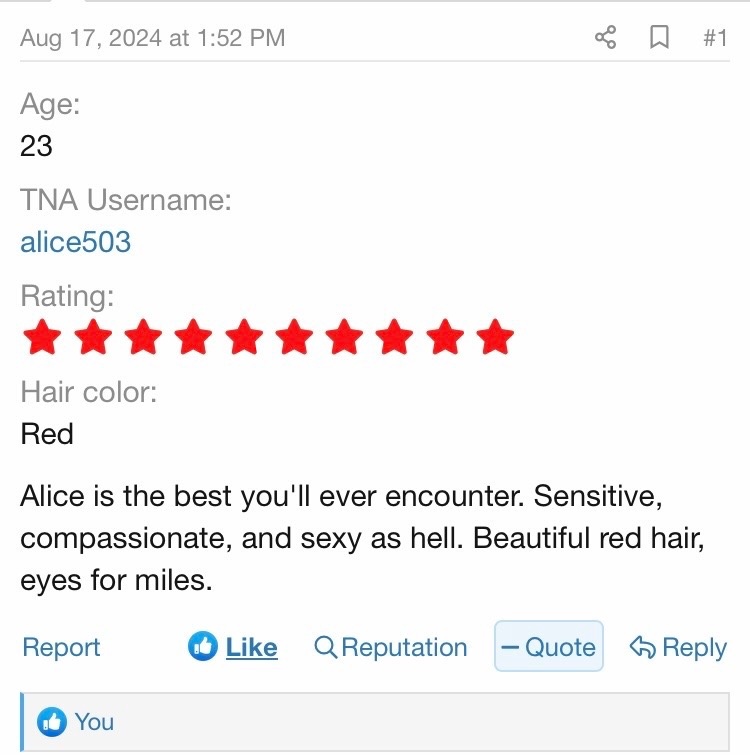Toggle the Like button on the post
The height and width of the screenshot is (755, 750).
coord(251,647)
